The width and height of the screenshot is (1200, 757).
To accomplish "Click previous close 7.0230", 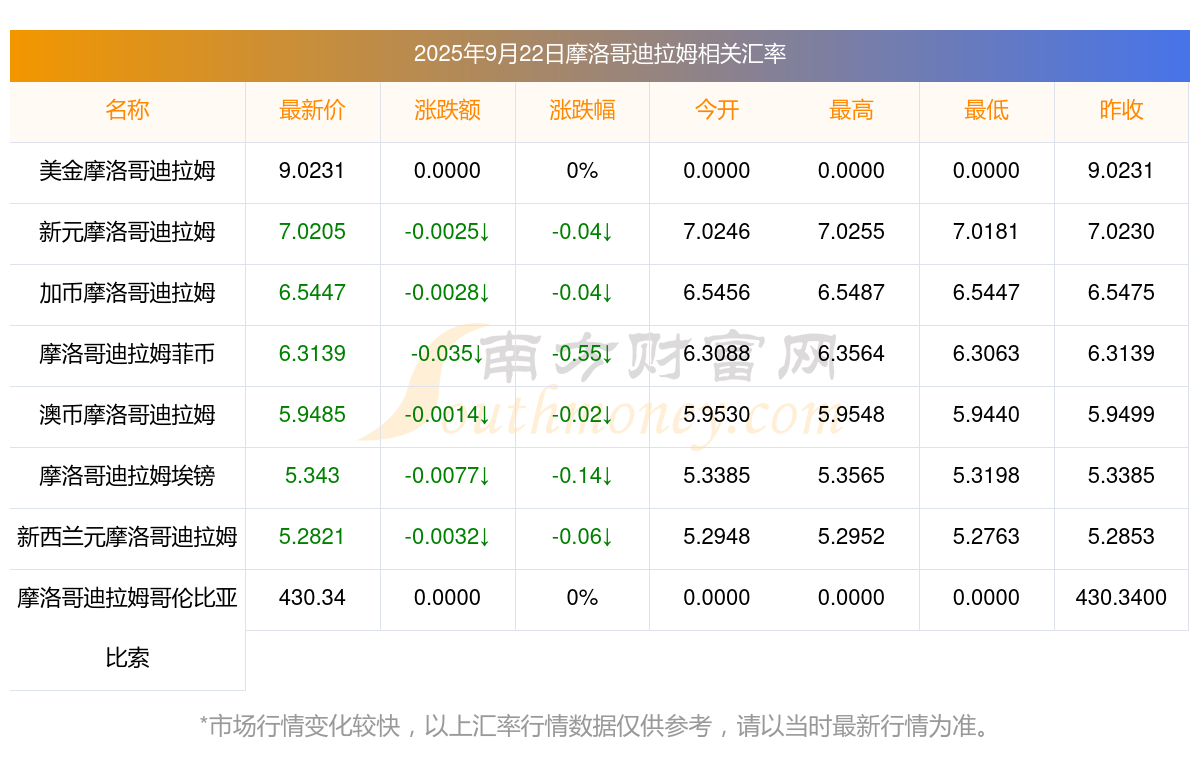I will 1121,232.
